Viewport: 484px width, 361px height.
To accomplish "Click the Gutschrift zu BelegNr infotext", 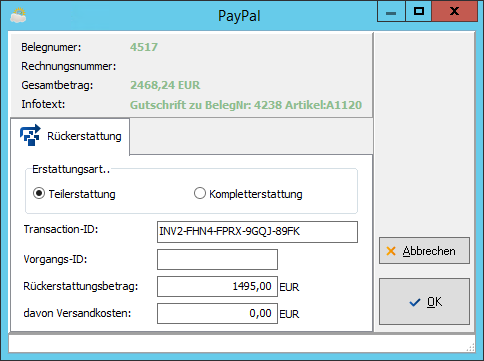I will pos(246,105).
